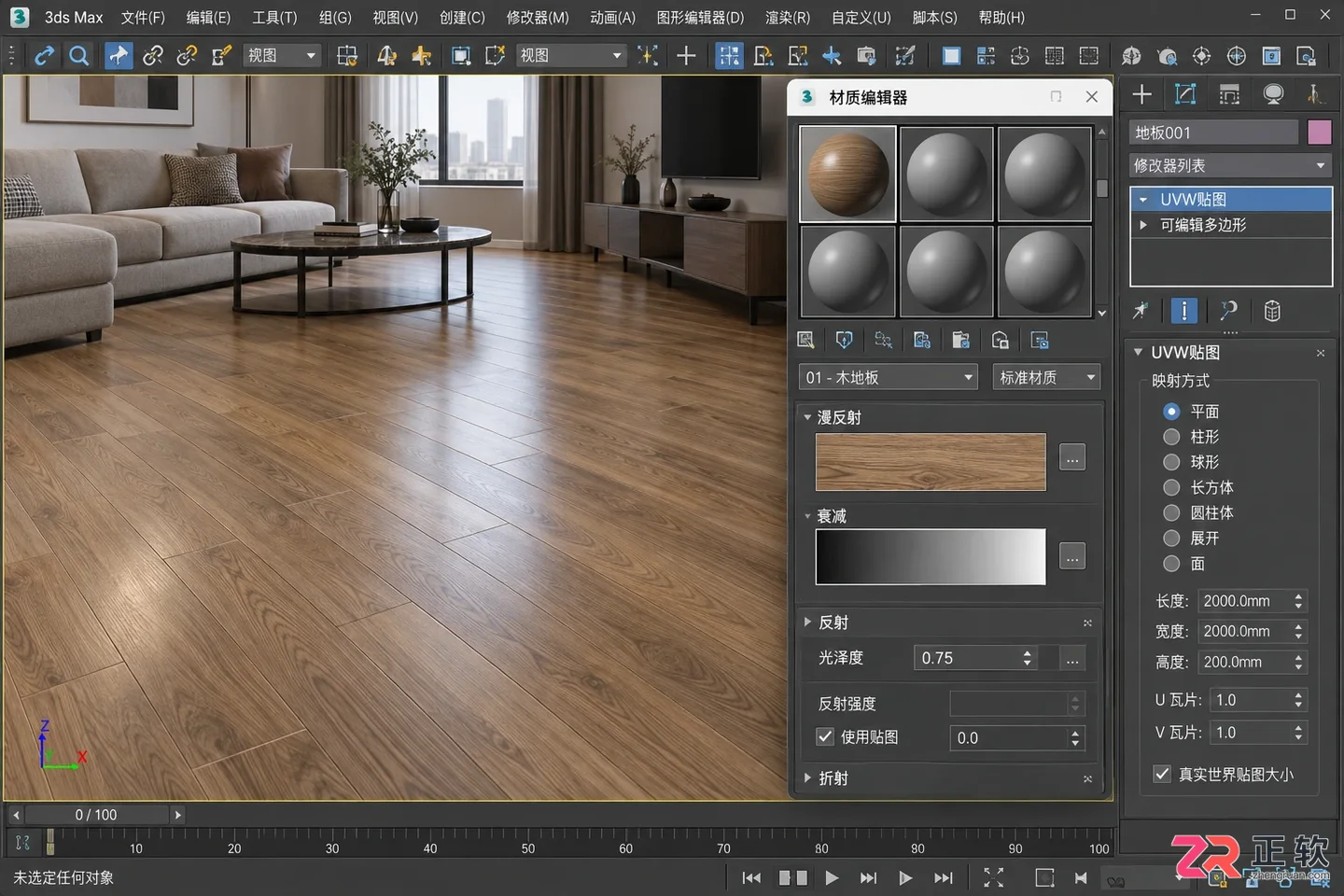Click the 光泽度 value field showing 0.75
The image size is (1344, 896).
(x=975, y=658)
